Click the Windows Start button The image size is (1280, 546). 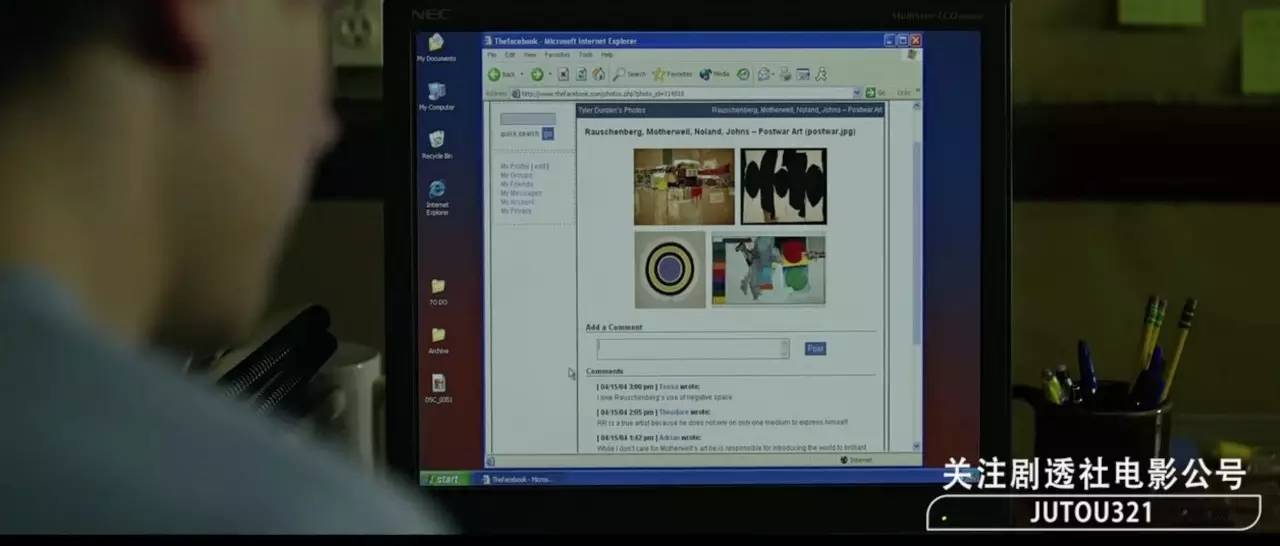[x=444, y=479]
